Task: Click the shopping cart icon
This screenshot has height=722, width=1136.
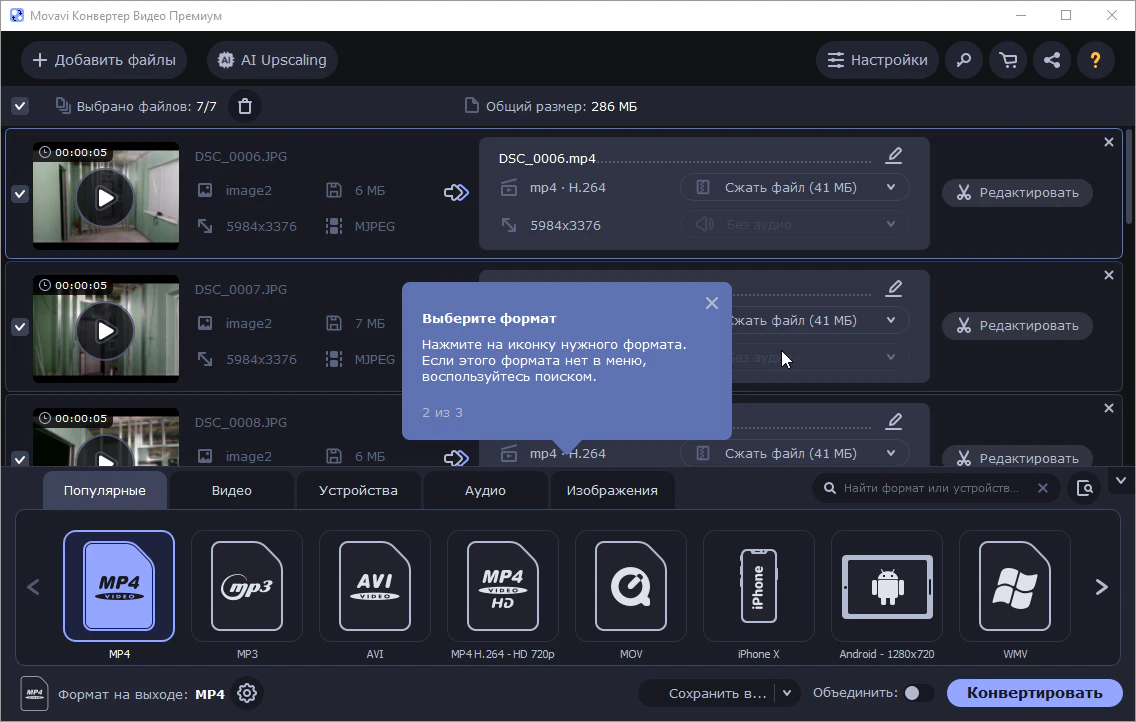Action: [x=1008, y=60]
